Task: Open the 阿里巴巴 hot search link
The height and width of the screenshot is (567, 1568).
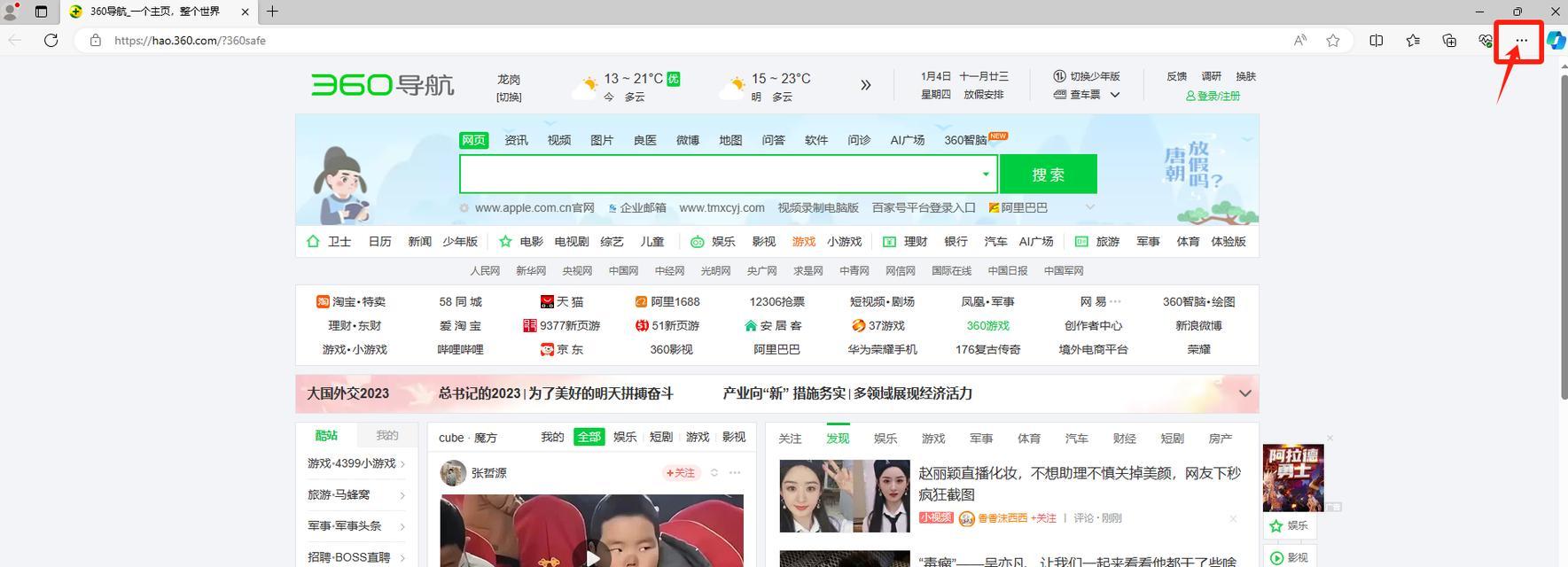Action: [1018, 207]
